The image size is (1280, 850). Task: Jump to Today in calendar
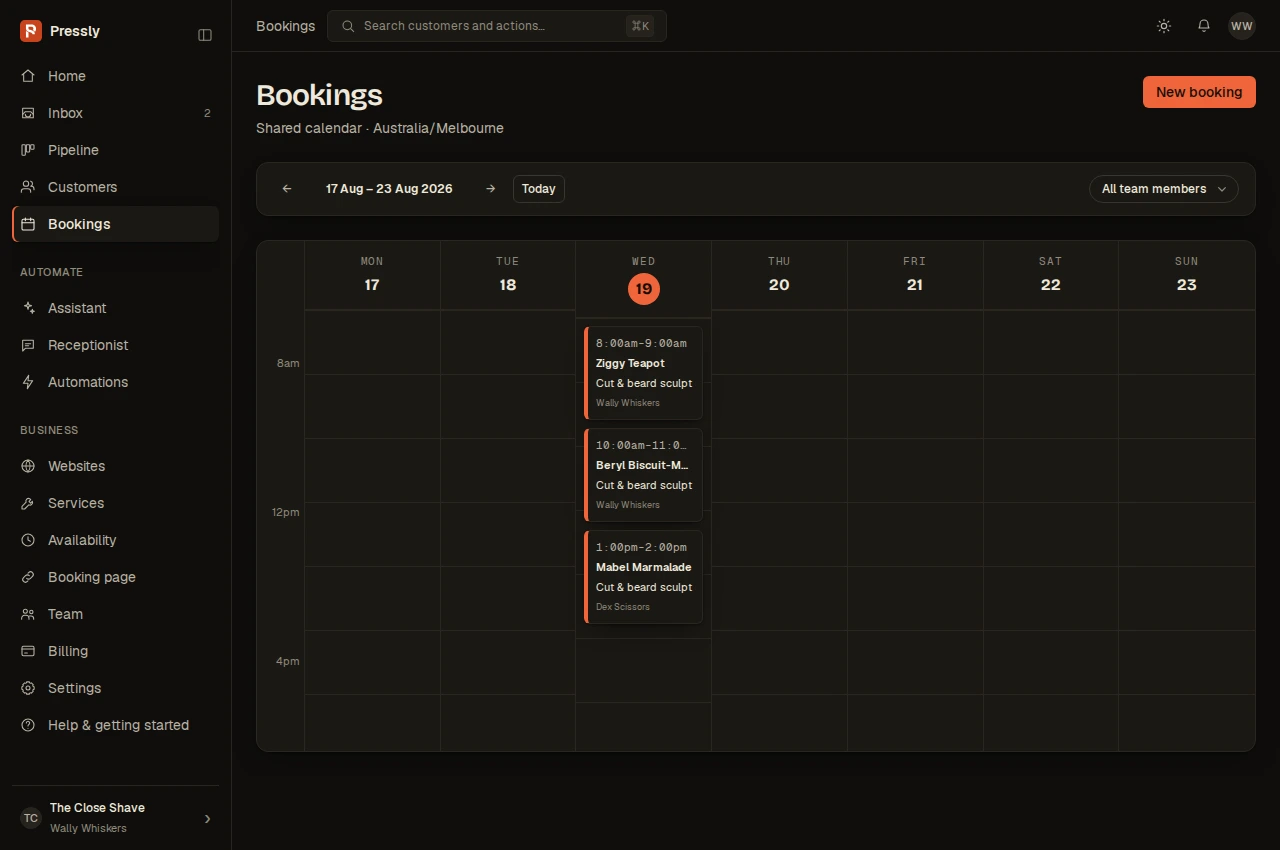tap(539, 189)
